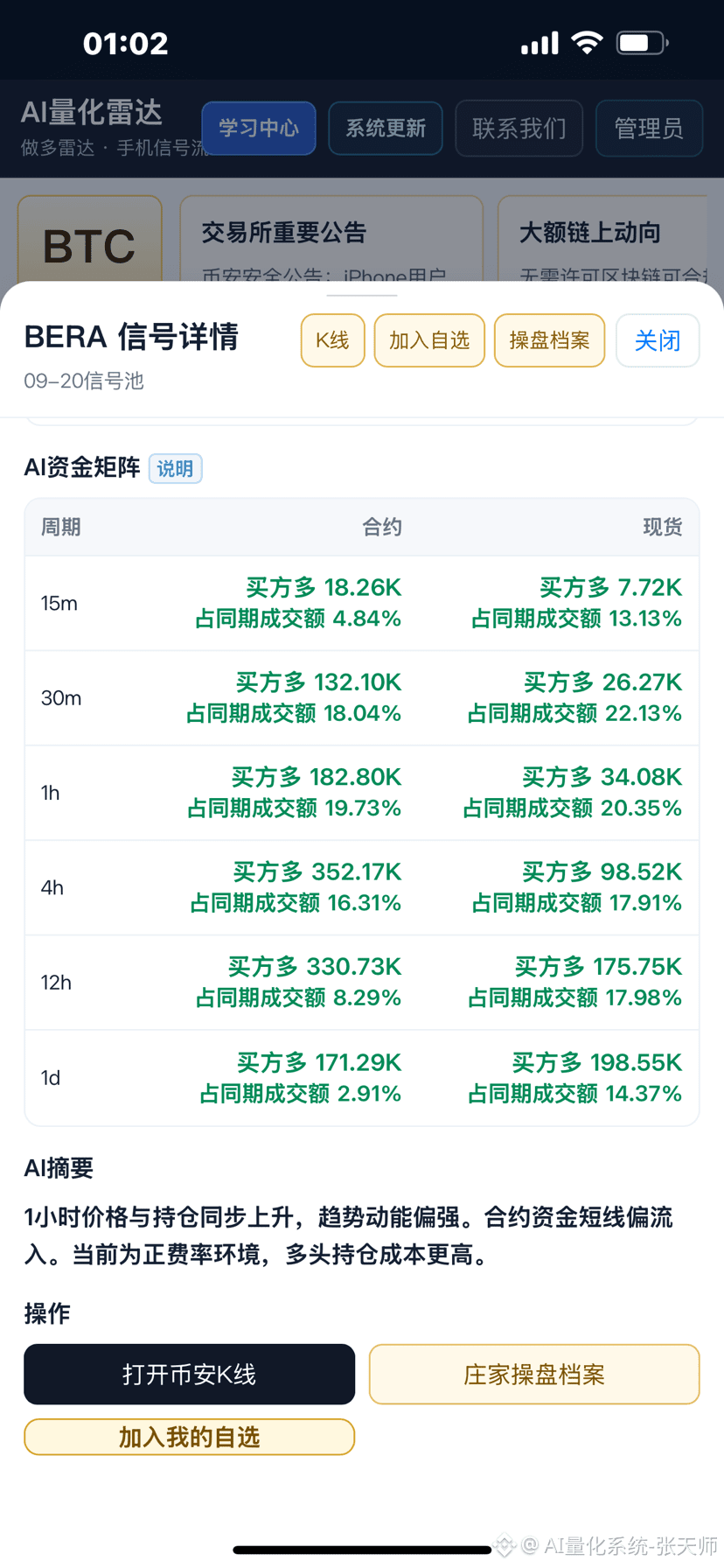Tap 加入自选 in the header
724x1568 pixels.
(x=429, y=340)
